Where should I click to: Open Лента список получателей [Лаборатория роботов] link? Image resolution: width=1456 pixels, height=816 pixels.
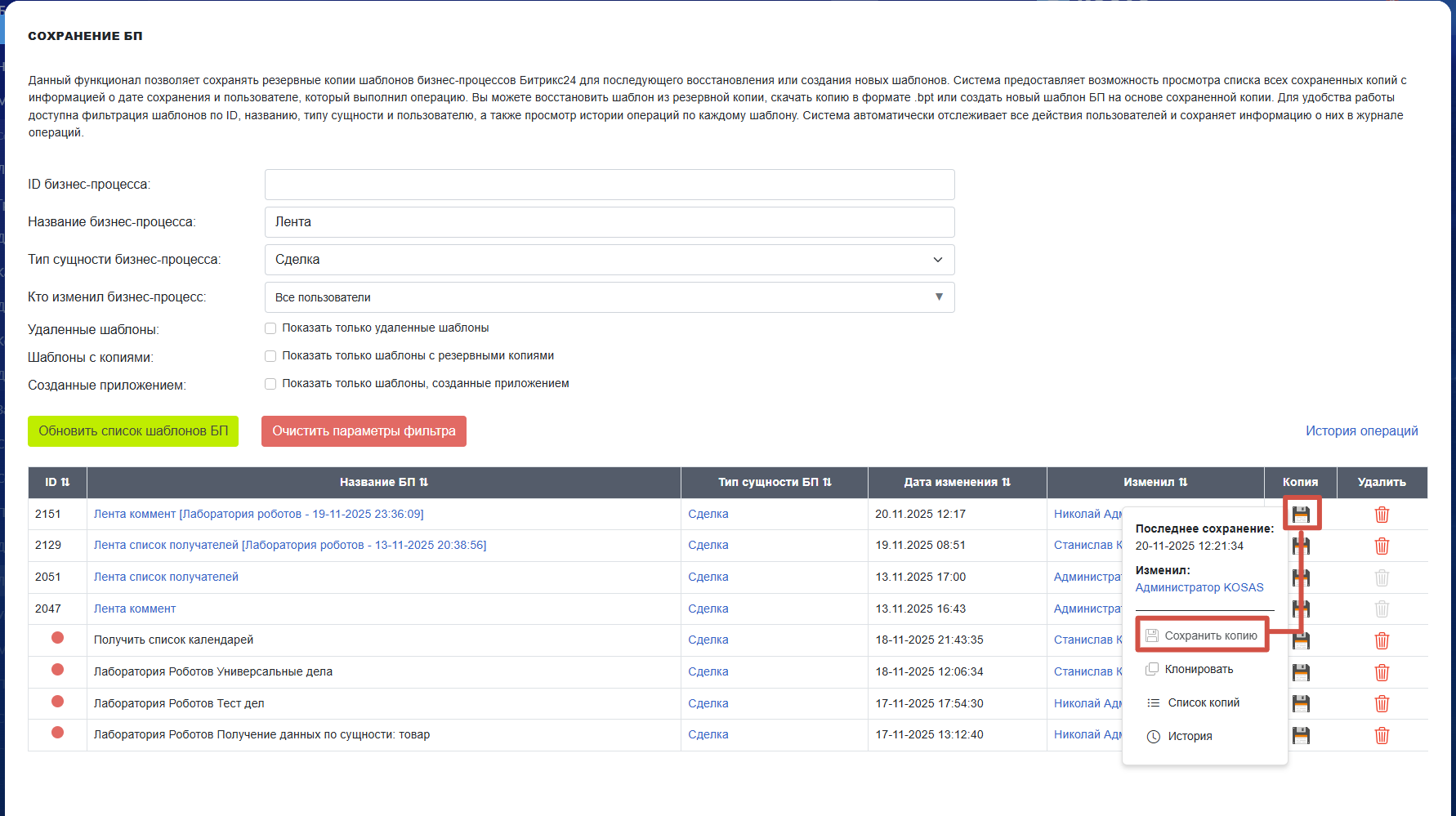[289, 545]
